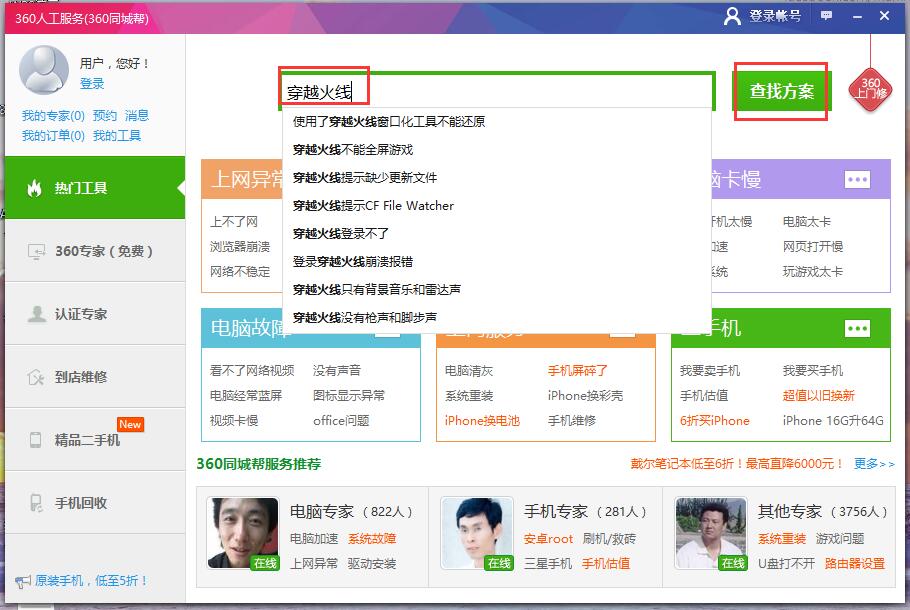Open the 消息 link
The width and height of the screenshot is (910, 610).
point(137,115)
